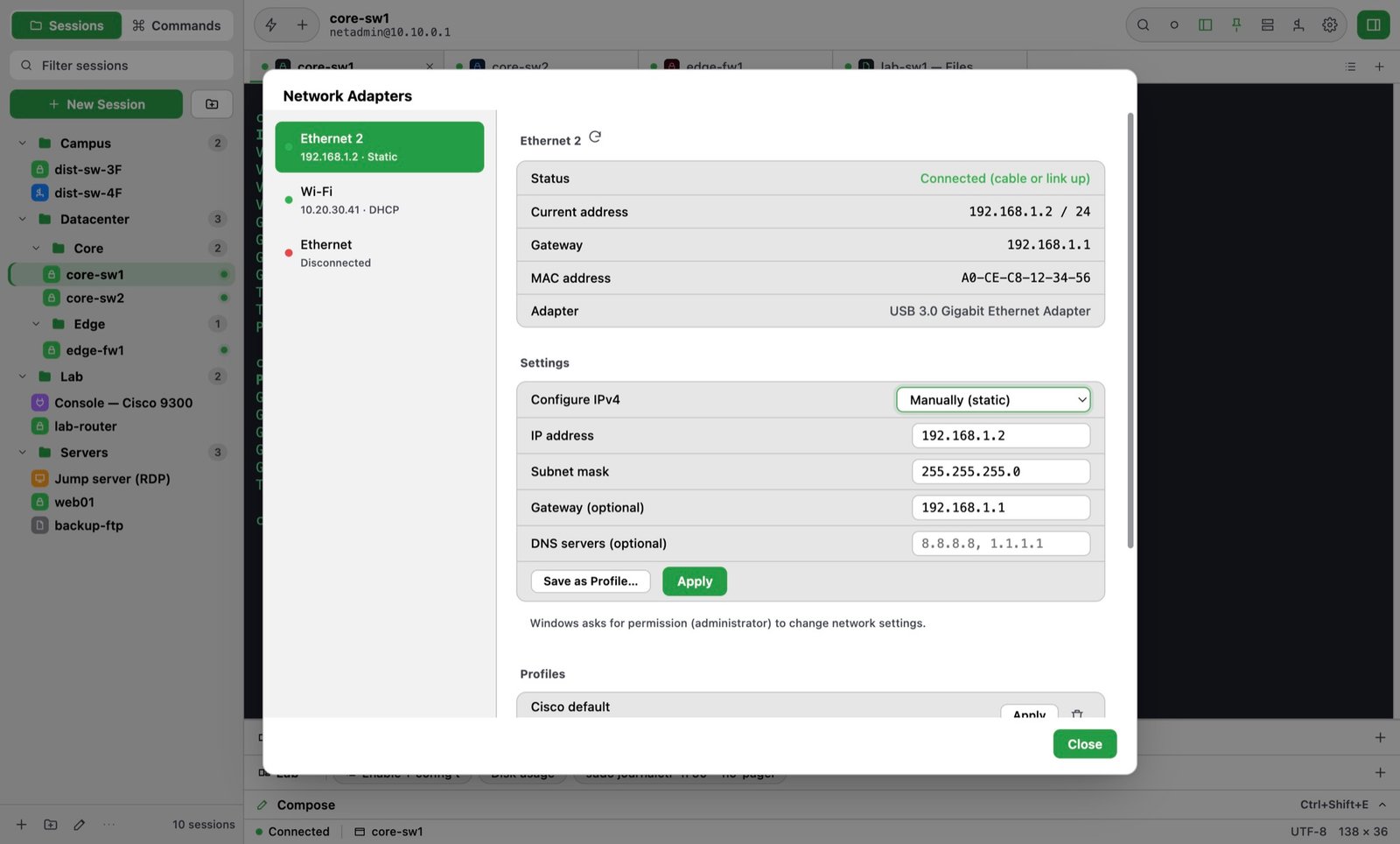The height and width of the screenshot is (844, 1400).
Task: Click the stacked panels icon in toolbar
Action: (1267, 25)
